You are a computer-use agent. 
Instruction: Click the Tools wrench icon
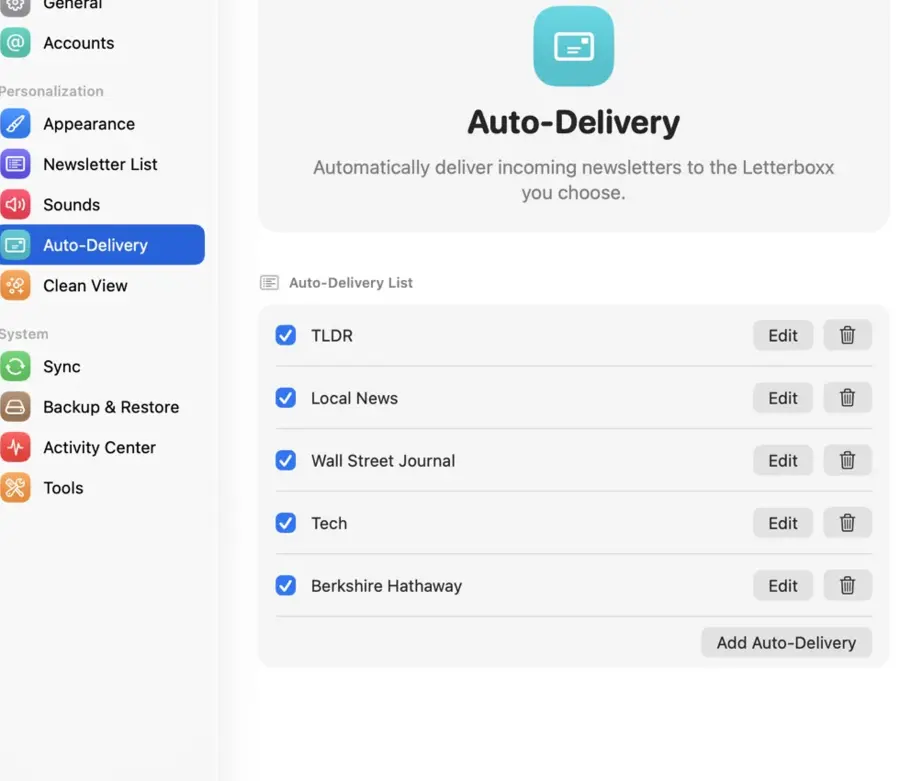(15, 488)
